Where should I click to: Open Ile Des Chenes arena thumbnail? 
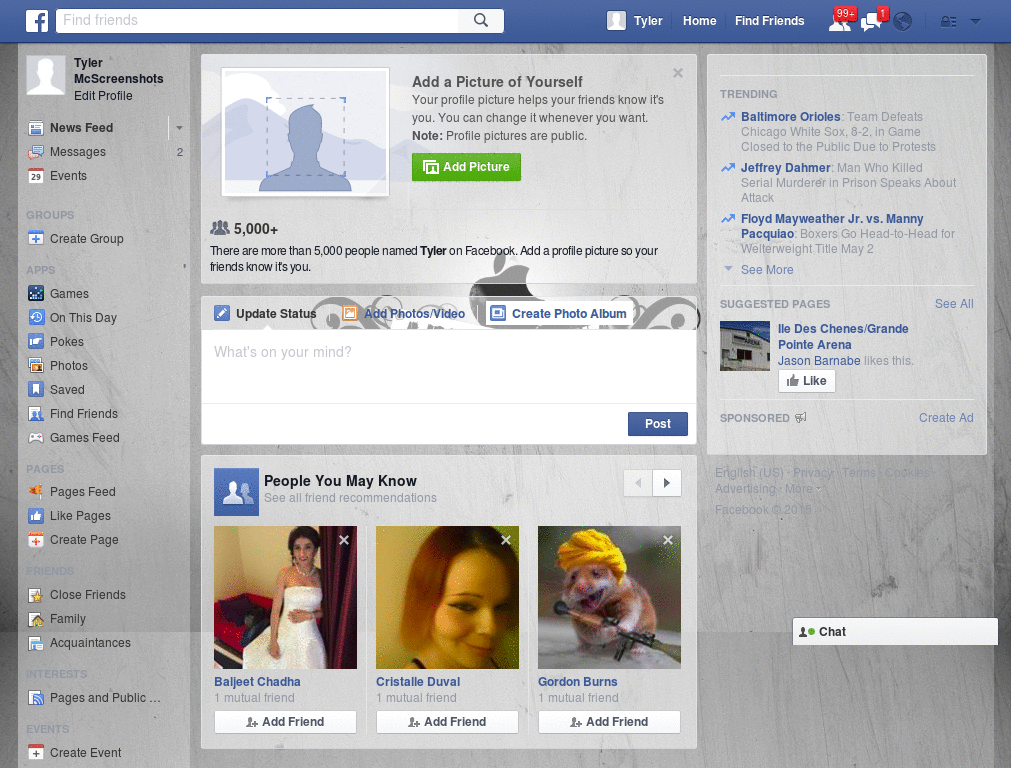(745, 346)
